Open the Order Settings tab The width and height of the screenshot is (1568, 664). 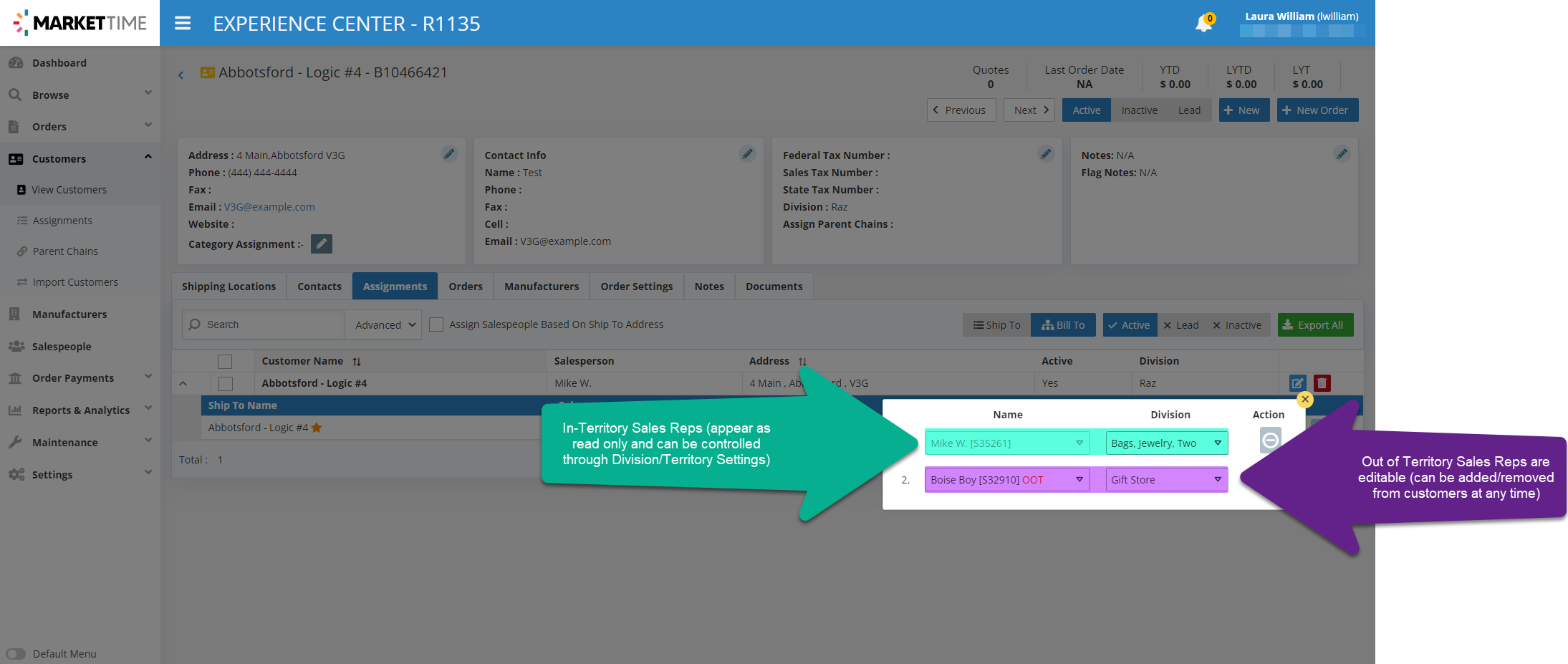pyautogui.click(x=636, y=287)
